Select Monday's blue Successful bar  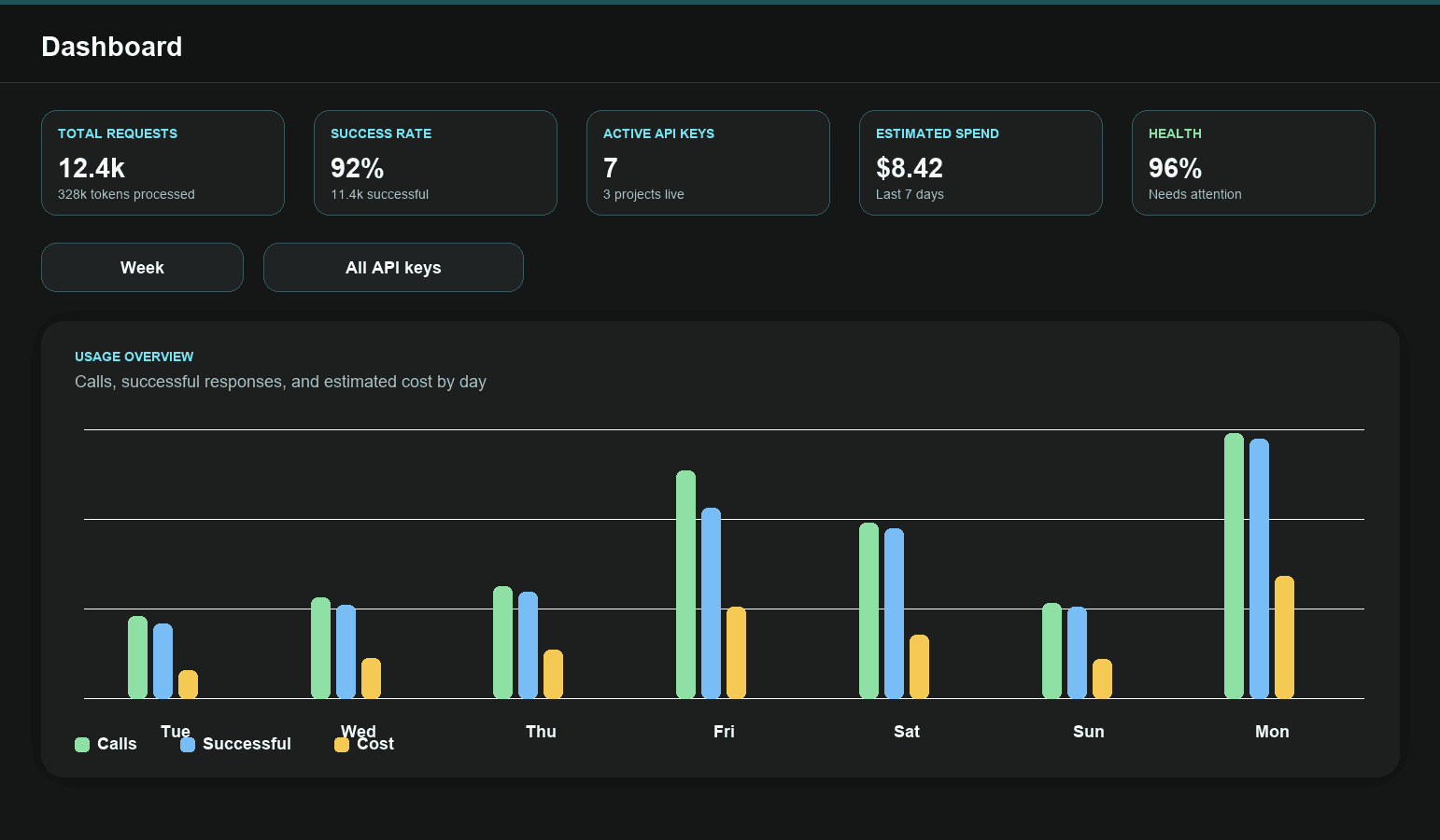point(1259,568)
